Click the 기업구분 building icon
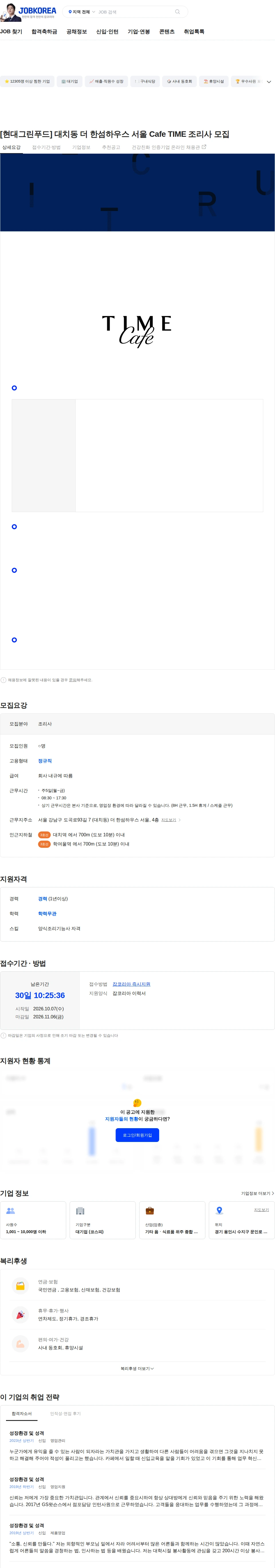275x1568 pixels. click(80, 1211)
